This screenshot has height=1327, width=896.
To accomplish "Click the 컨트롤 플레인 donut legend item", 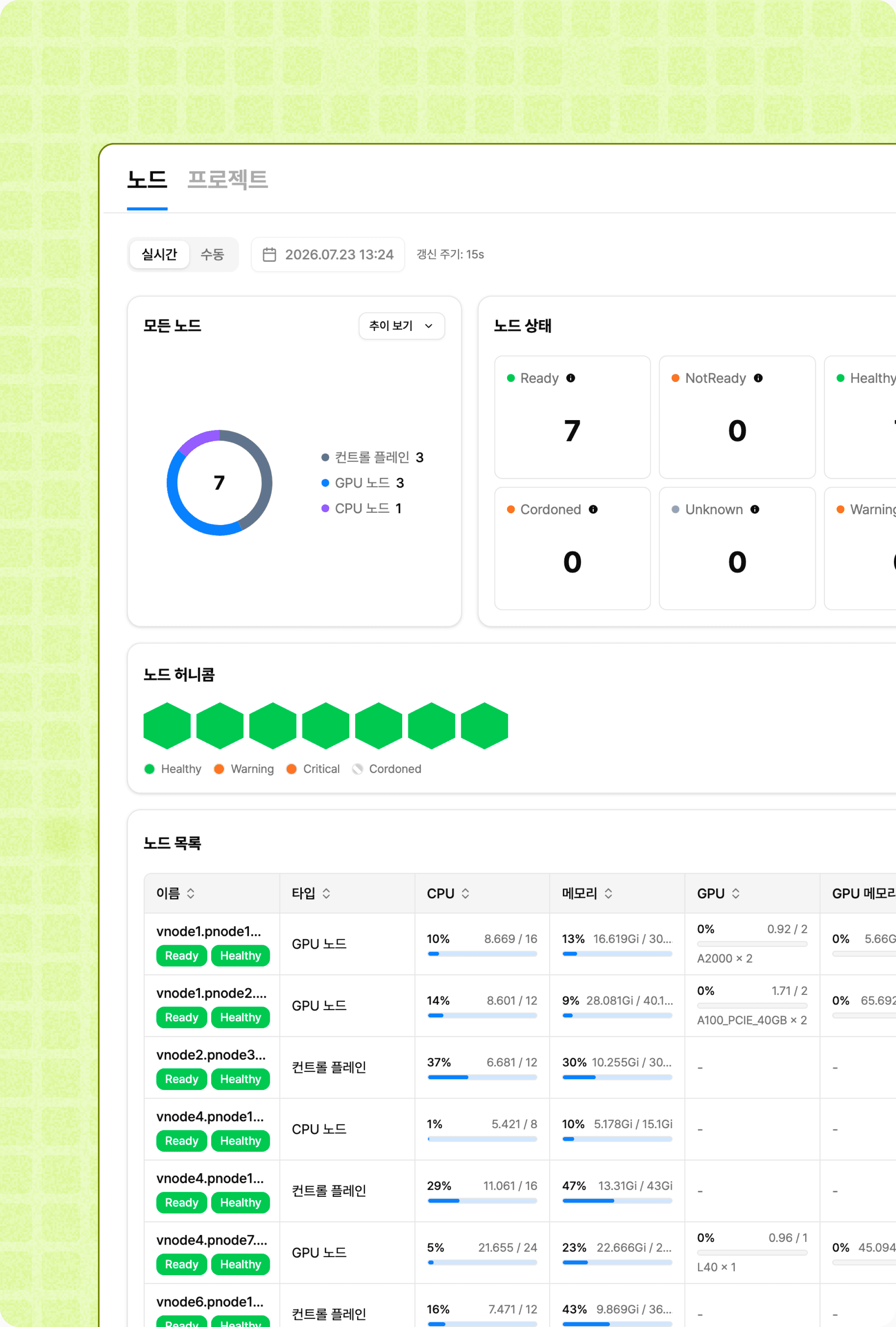I will [372, 457].
